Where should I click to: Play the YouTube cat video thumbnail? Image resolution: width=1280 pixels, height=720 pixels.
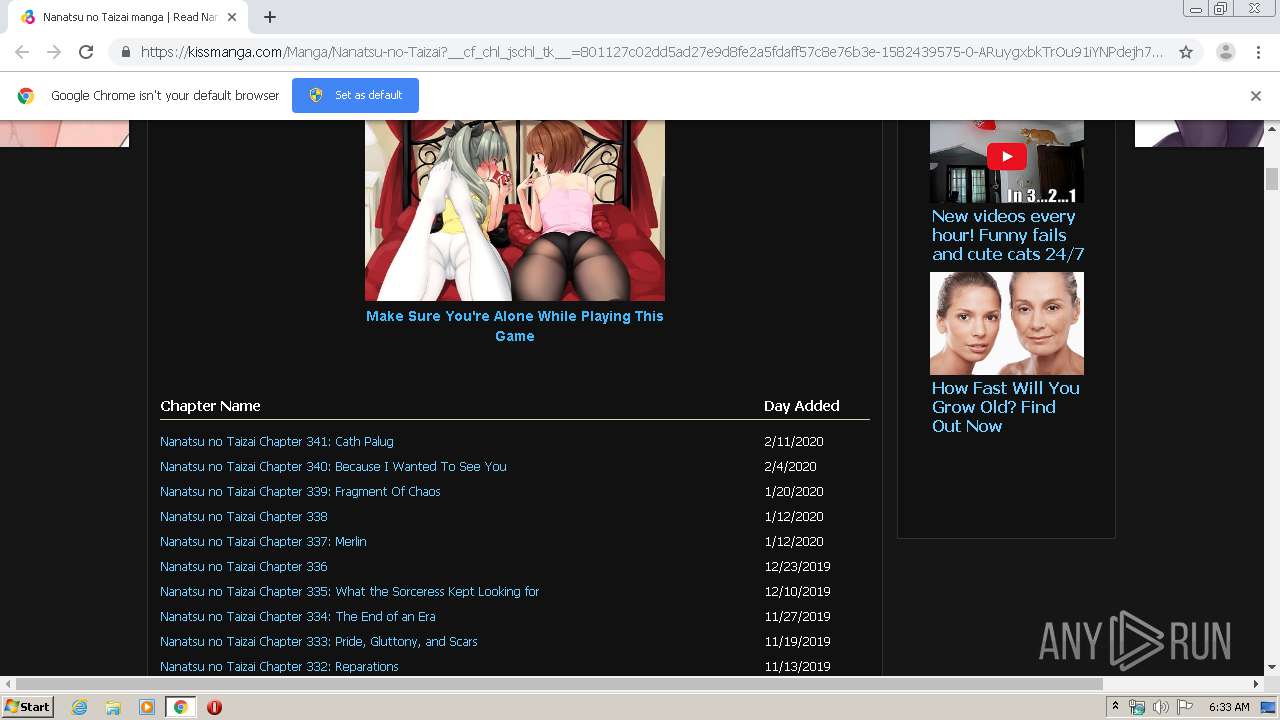pos(1007,161)
